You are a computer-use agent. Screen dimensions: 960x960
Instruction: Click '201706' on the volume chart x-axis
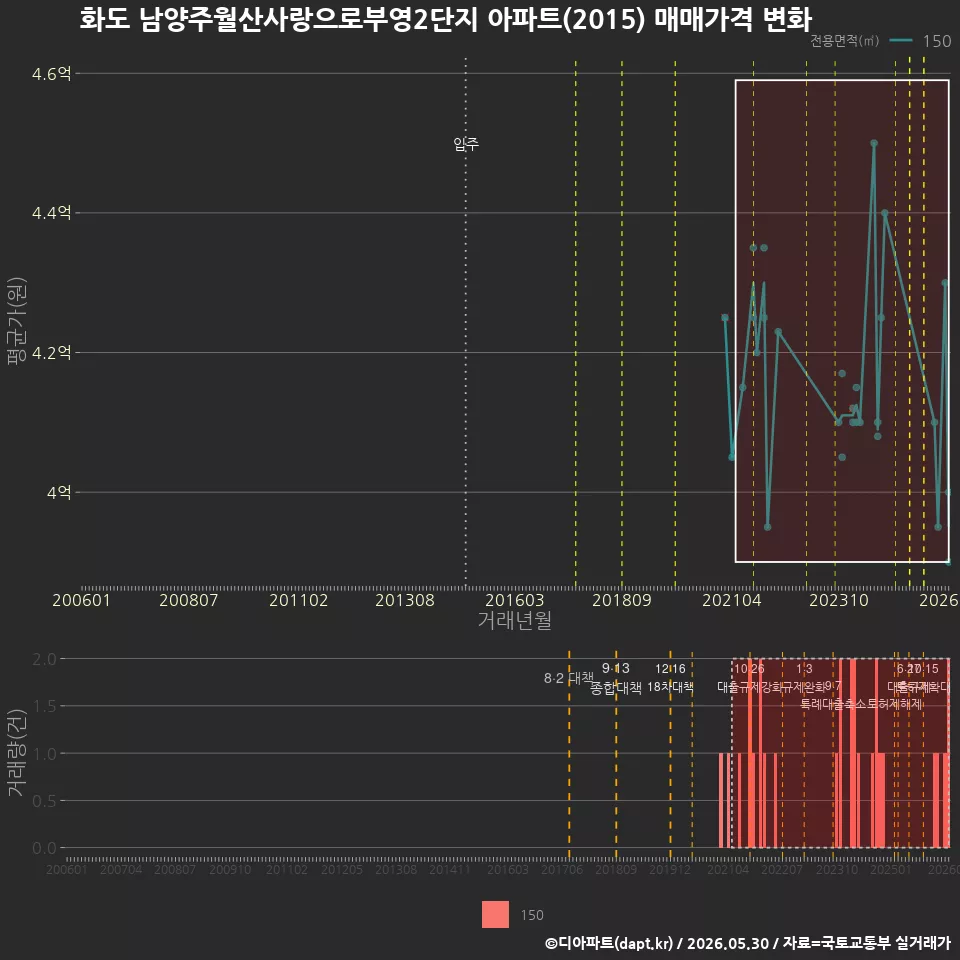pos(562,869)
